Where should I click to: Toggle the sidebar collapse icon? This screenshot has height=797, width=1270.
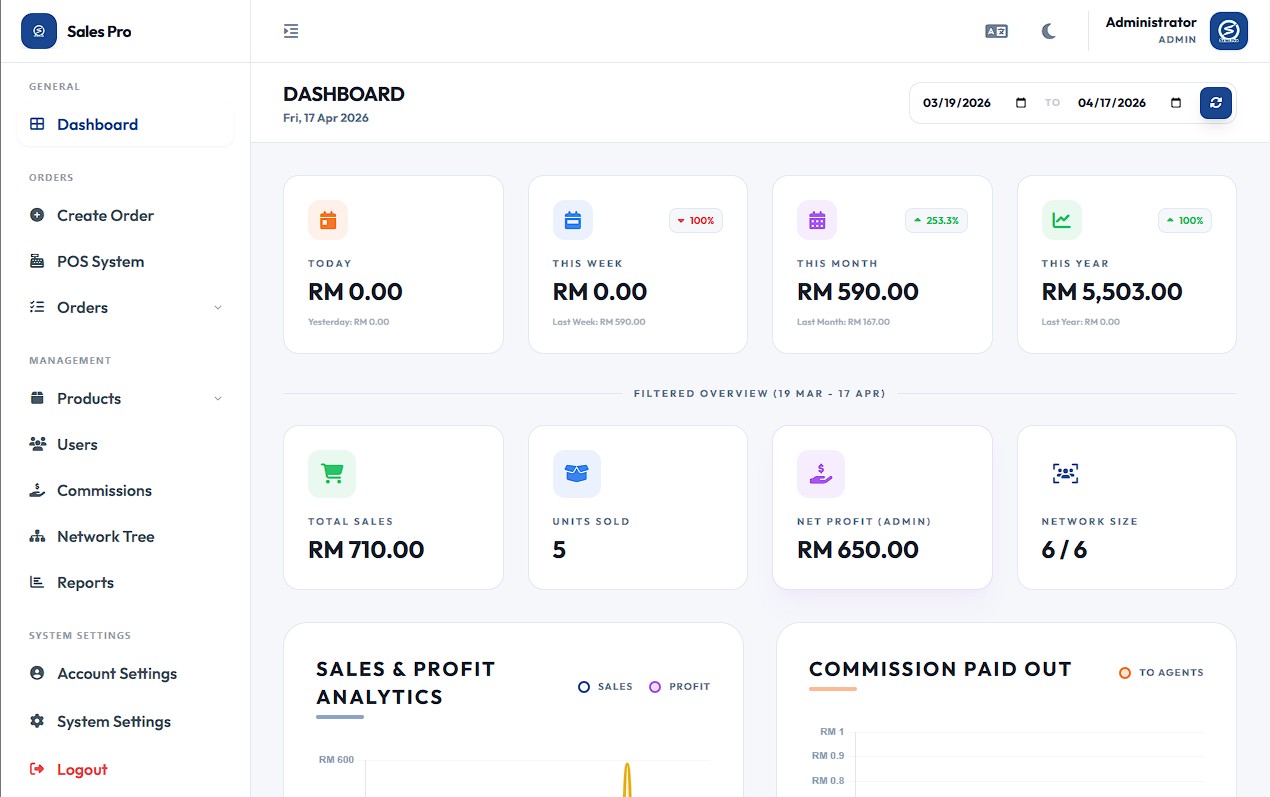[291, 31]
